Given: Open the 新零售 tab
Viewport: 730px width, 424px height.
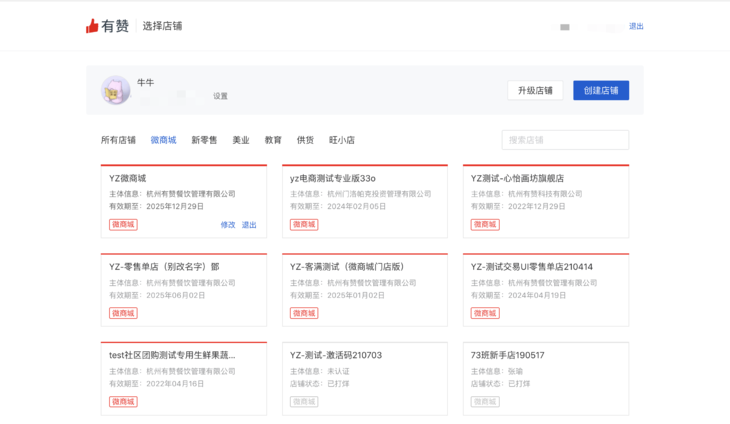Looking at the screenshot, I should [204, 140].
